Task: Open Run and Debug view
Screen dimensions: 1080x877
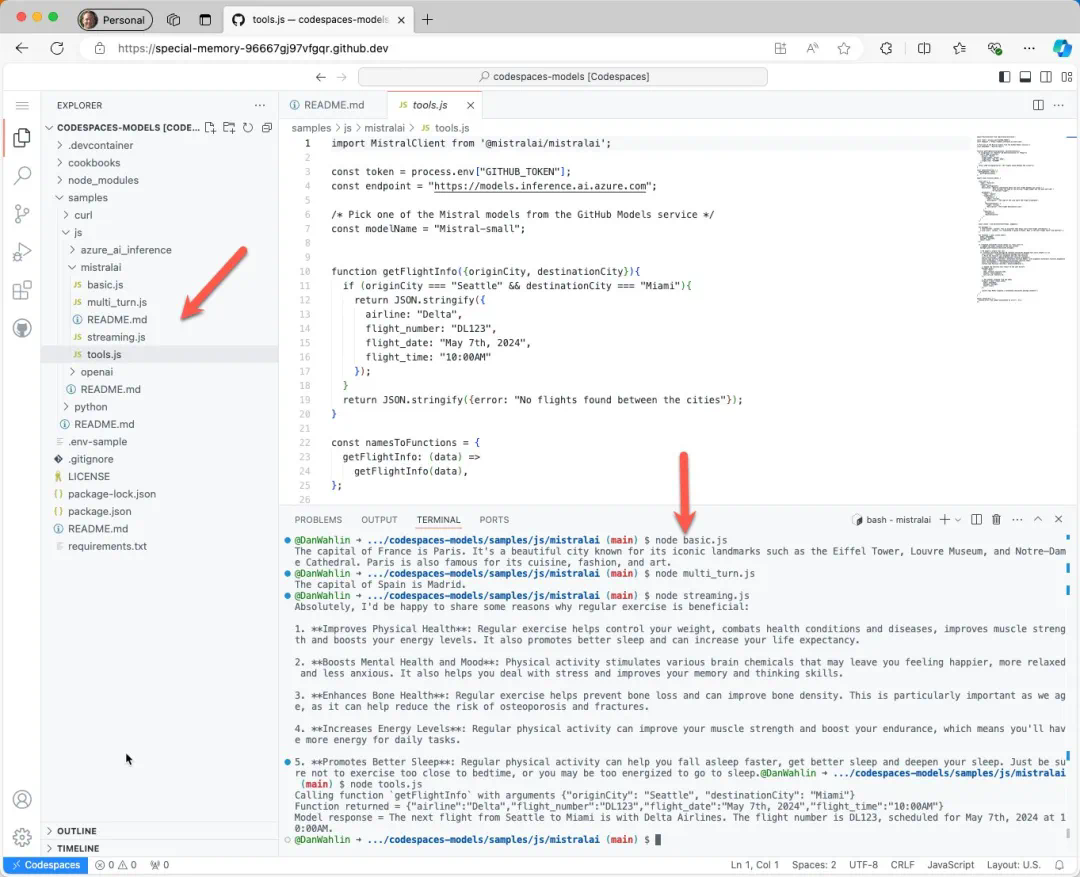Action: (21, 253)
